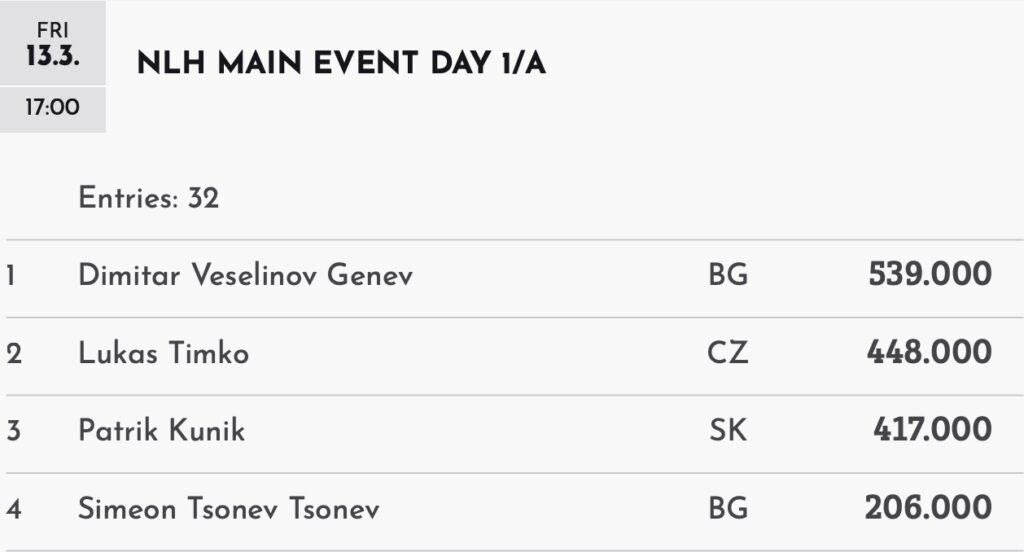This screenshot has width=1024, height=552.
Task: Open player Dimitar Veselinov Genev
Action: point(245,275)
